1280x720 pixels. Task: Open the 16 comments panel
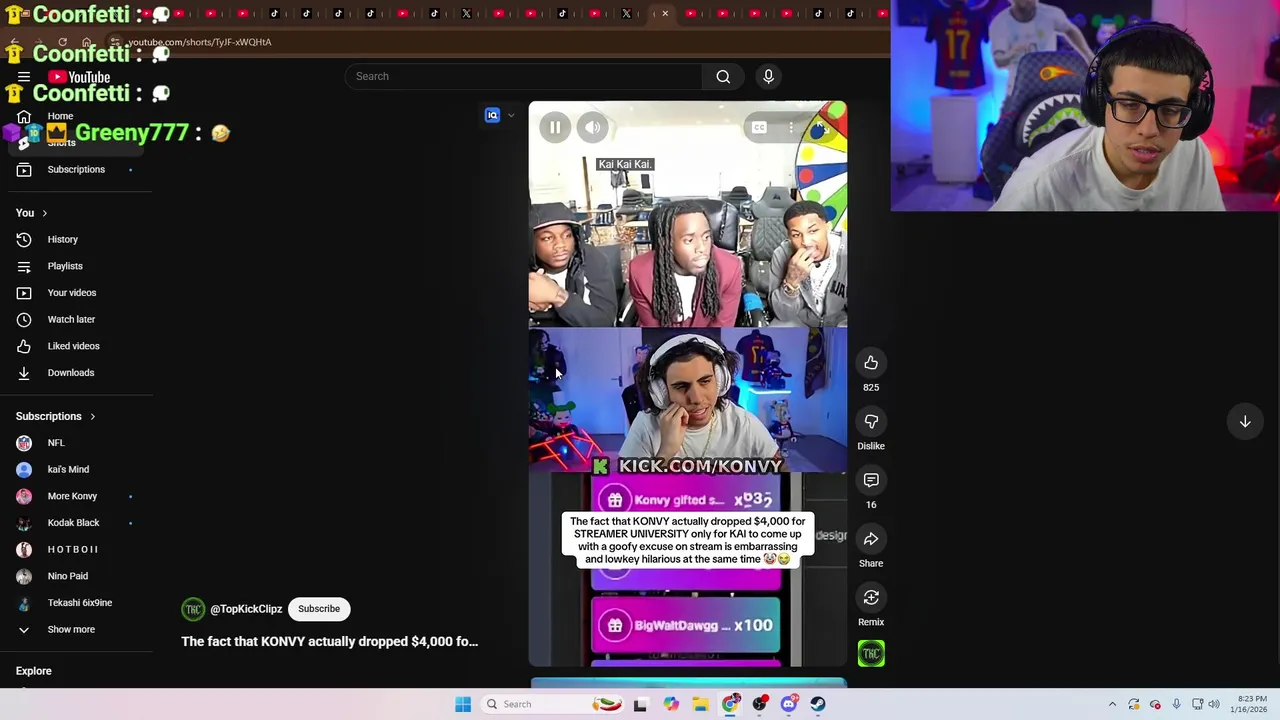click(871, 480)
